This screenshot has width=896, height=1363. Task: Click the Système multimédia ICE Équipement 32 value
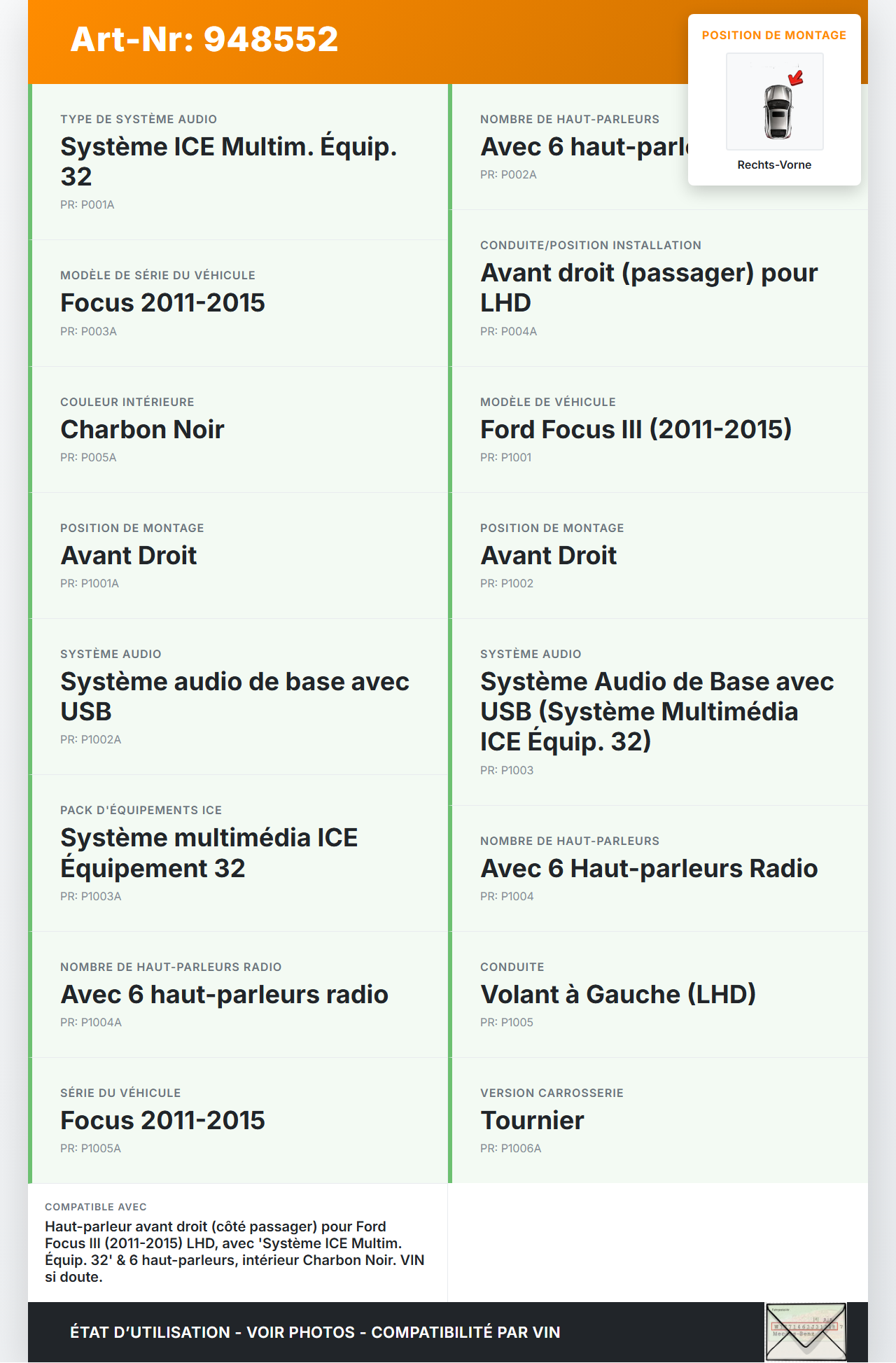[209, 853]
